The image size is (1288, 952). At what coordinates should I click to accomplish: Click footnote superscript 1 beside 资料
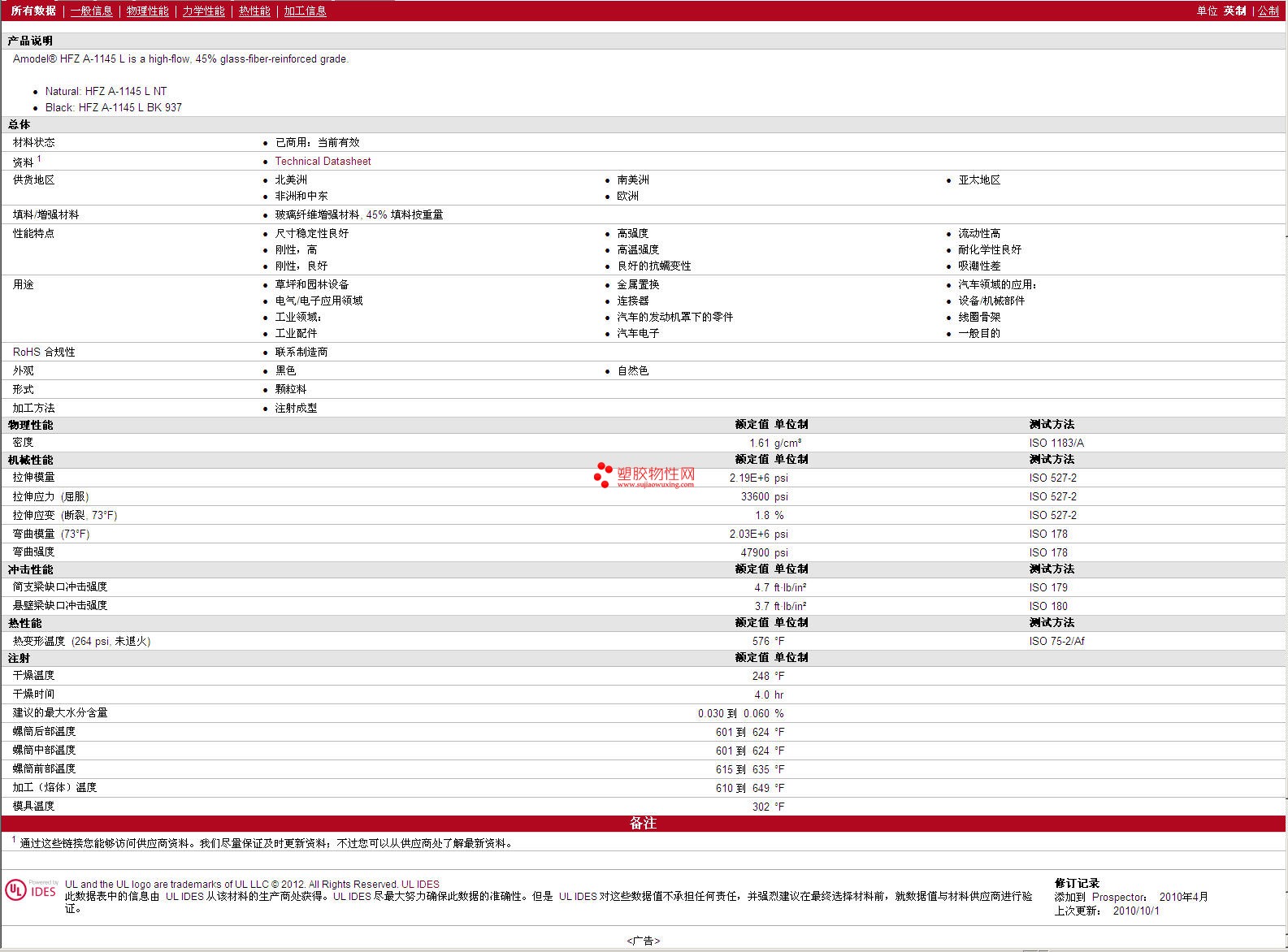[x=39, y=158]
